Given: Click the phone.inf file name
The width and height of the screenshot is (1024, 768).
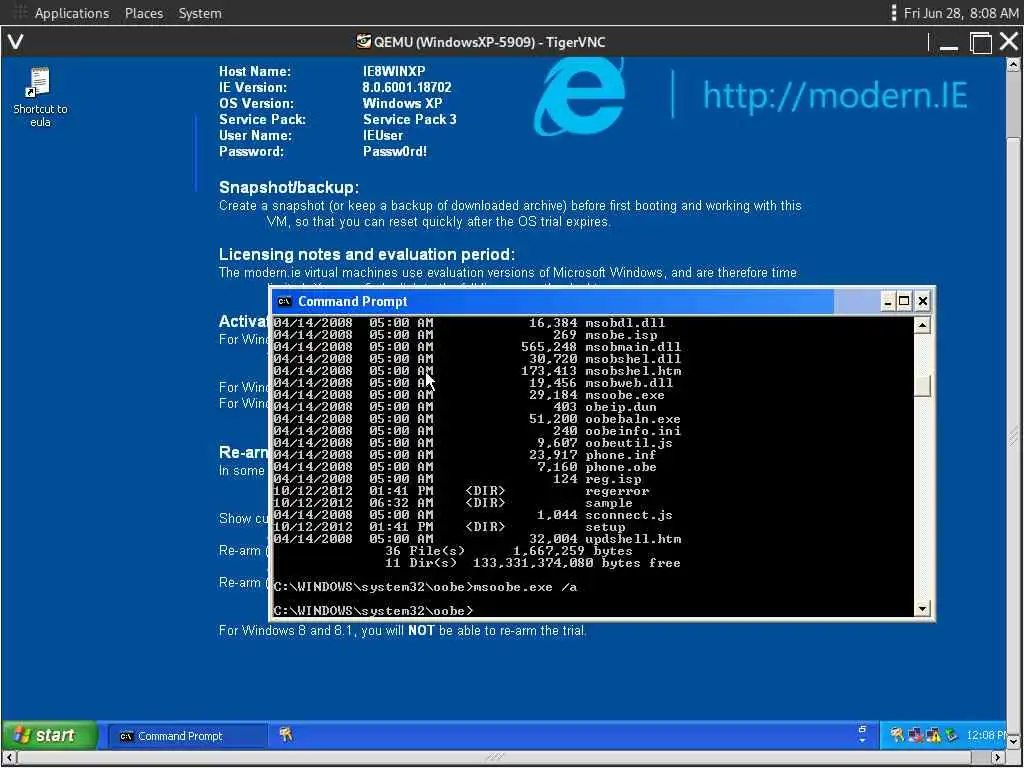Looking at the screenshot, I should coord(620,455).
